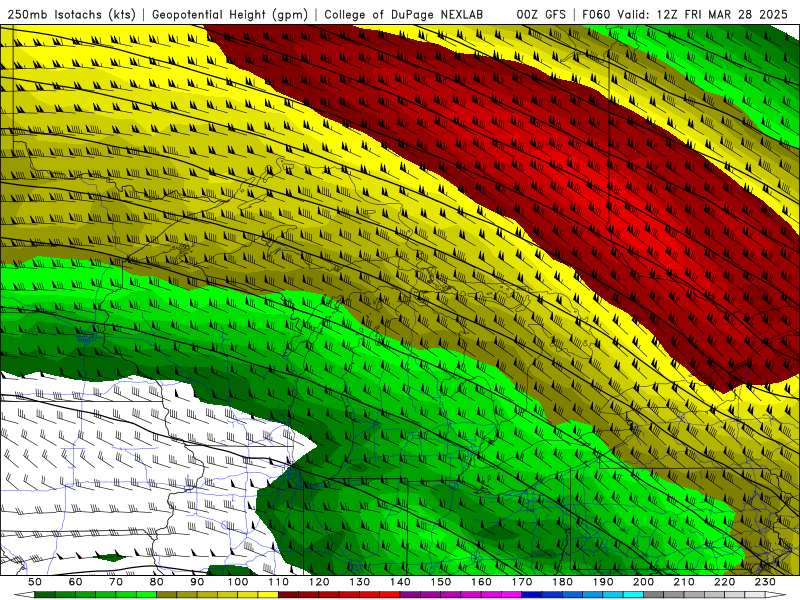Click the '250mb Isotachs (kts)' title text
Screen dimensions: 800x600
tap(71, 15)
